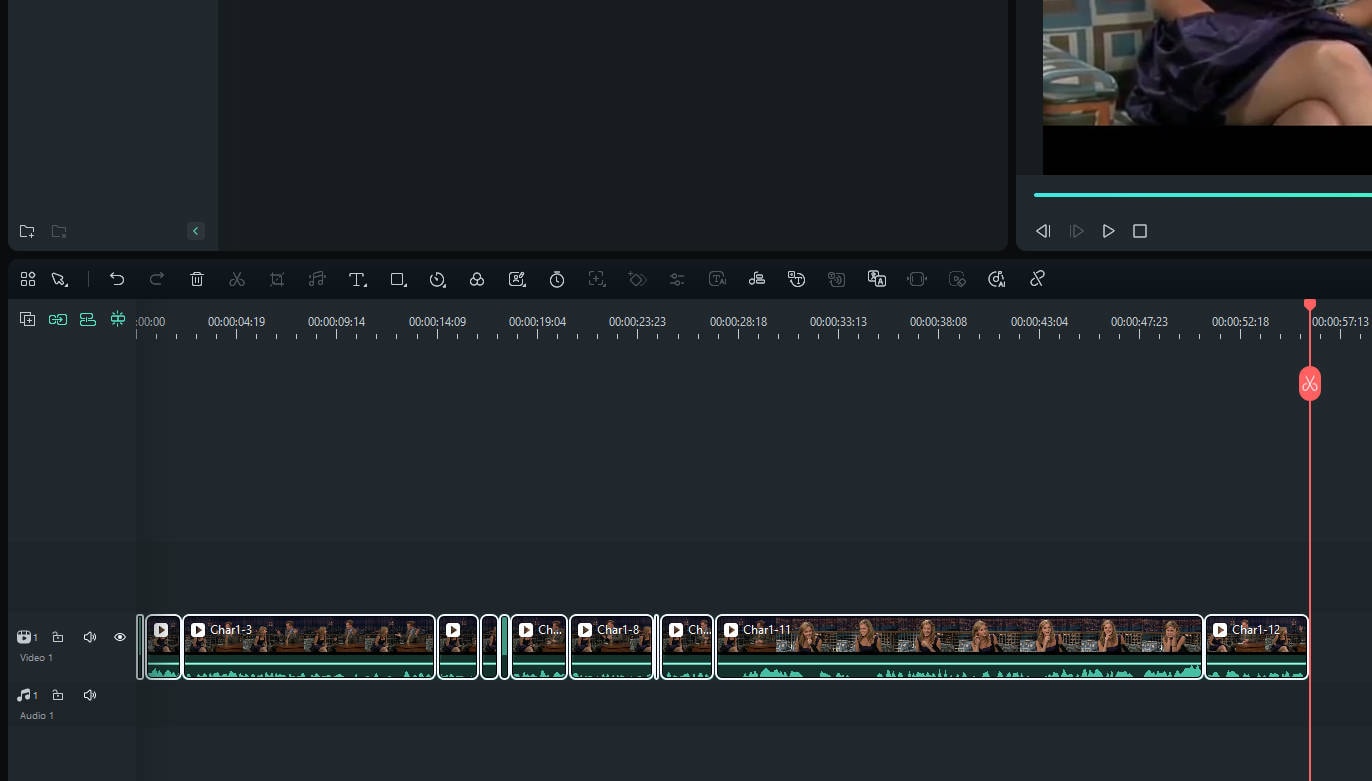Click the motion tracking bracket icon
The image size is (1372, 781).
click(x=597, y=279)
